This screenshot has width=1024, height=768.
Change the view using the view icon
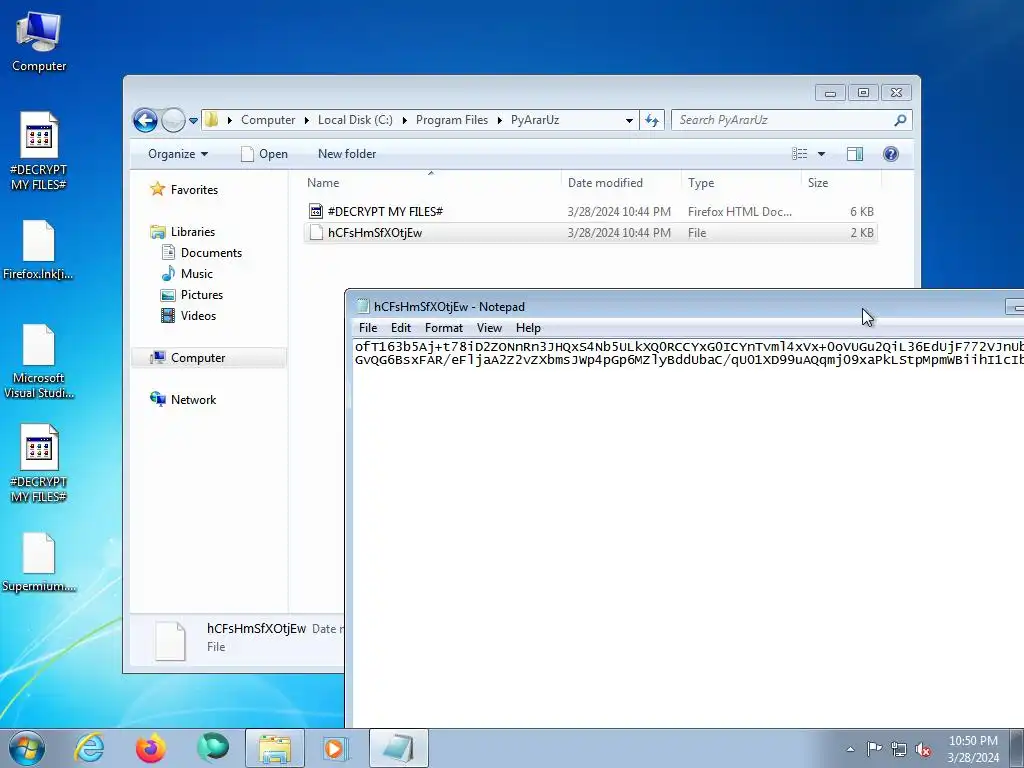800,154
